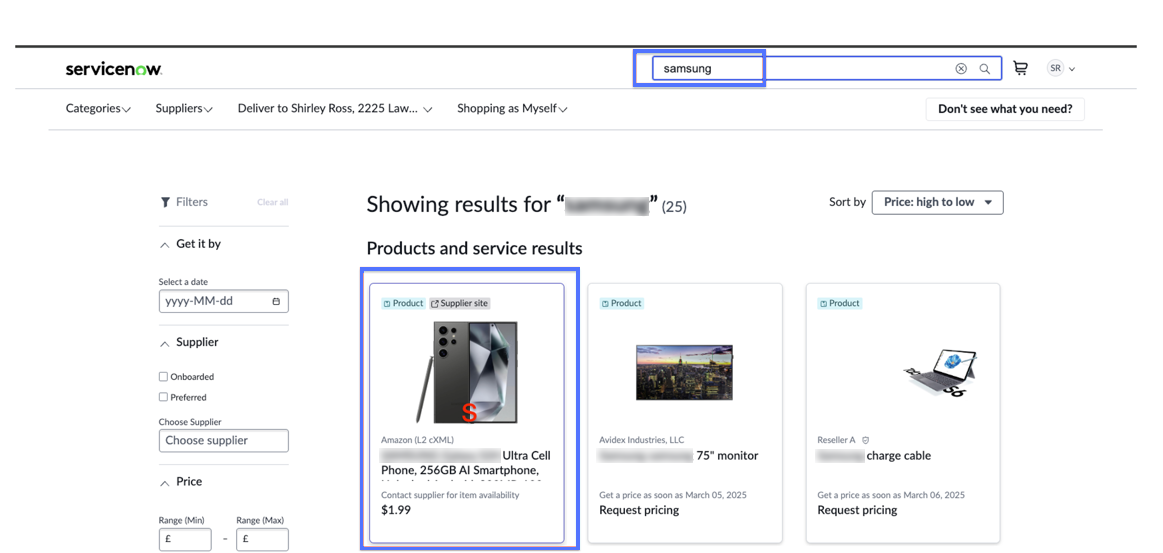Open the Price: high to low sort dropdown
Screen dimensions: 1163x553
pyautogui.click(x=938, y=202)
